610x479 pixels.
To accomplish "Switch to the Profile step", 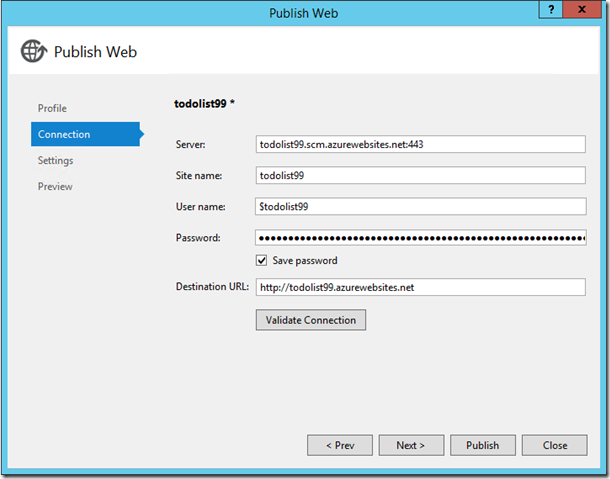I will coord(52,108).
